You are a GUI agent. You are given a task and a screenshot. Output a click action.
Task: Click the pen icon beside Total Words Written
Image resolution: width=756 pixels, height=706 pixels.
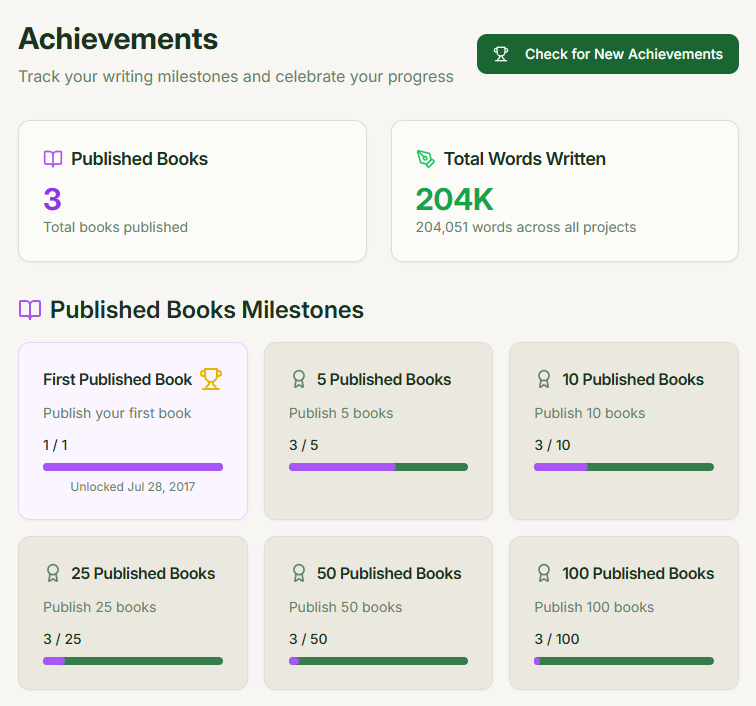(425, 159)
